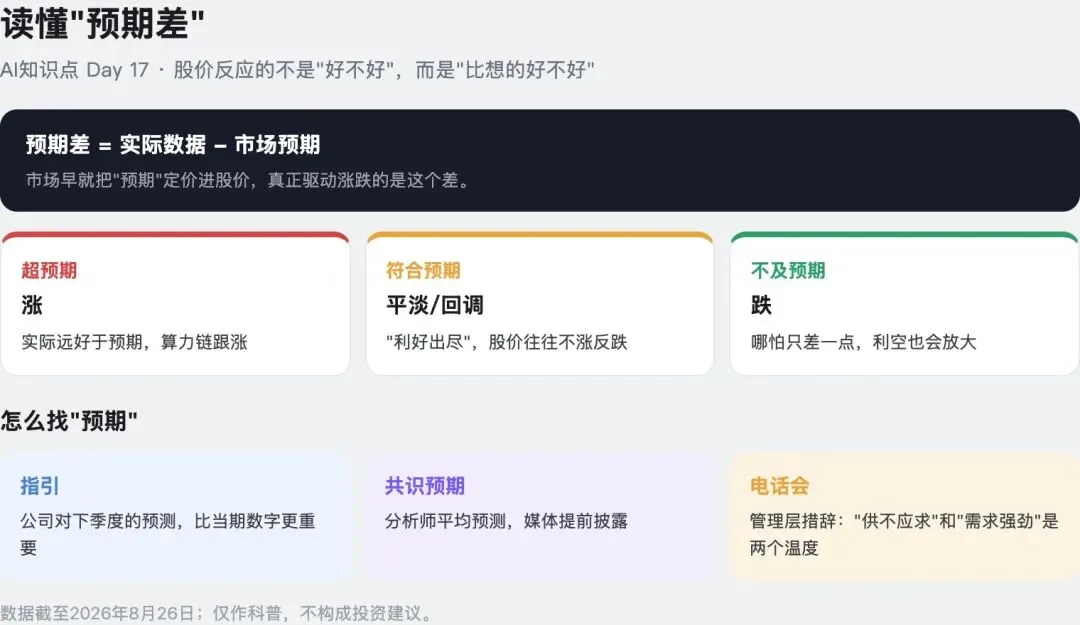Click the 数据截至2026年8月26日 disclaimer footer
This screenshot has width=1080, height=625.
tap(216, 613)
